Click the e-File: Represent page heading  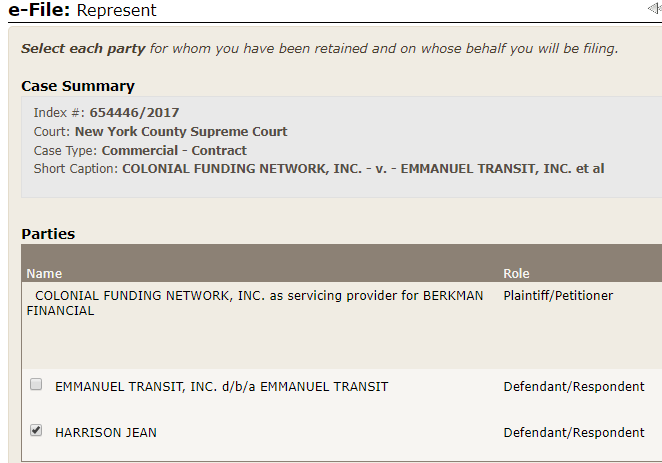click(x=88, y=10)
